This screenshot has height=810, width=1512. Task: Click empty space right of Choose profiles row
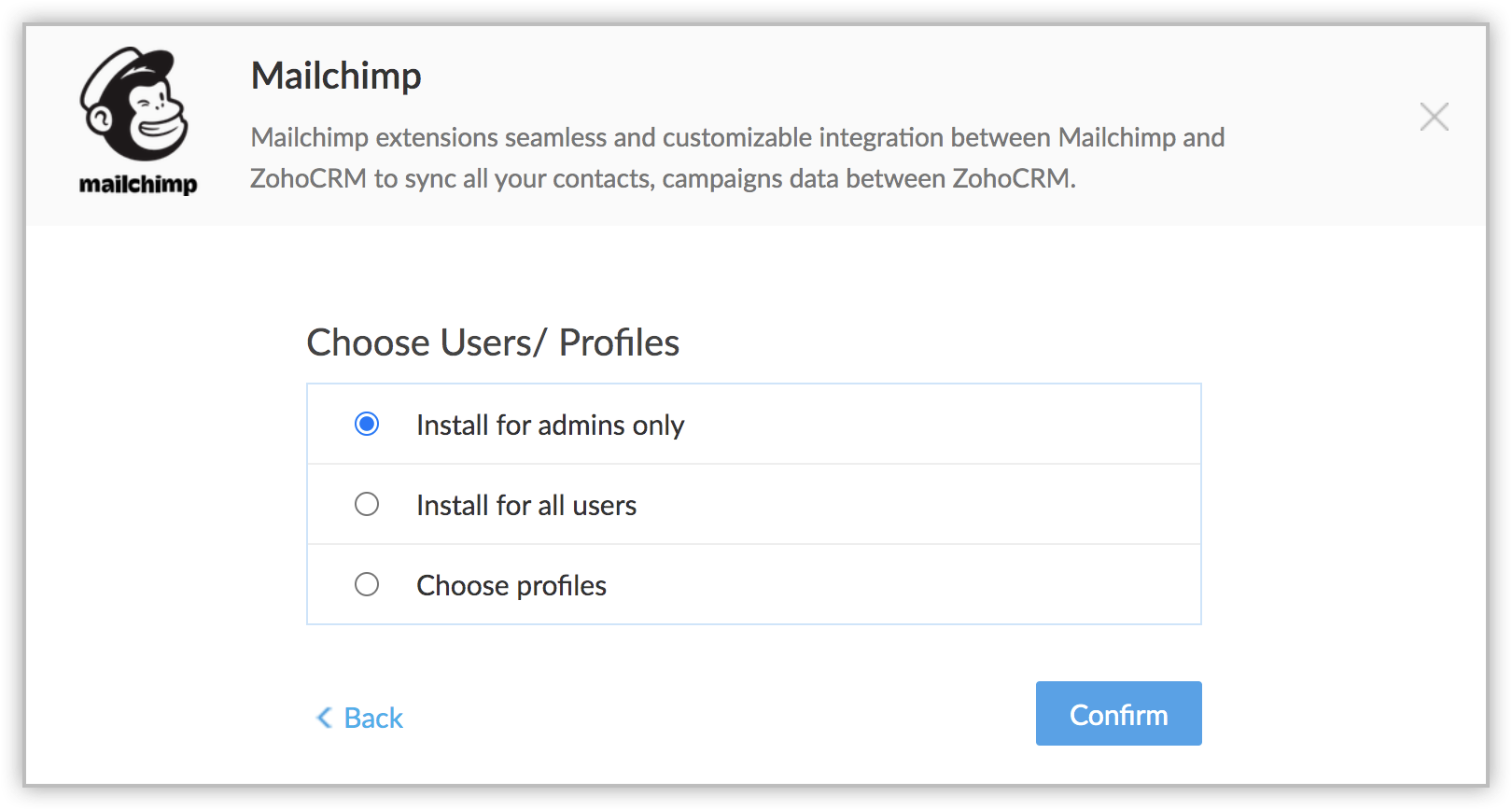pos(933,585)
